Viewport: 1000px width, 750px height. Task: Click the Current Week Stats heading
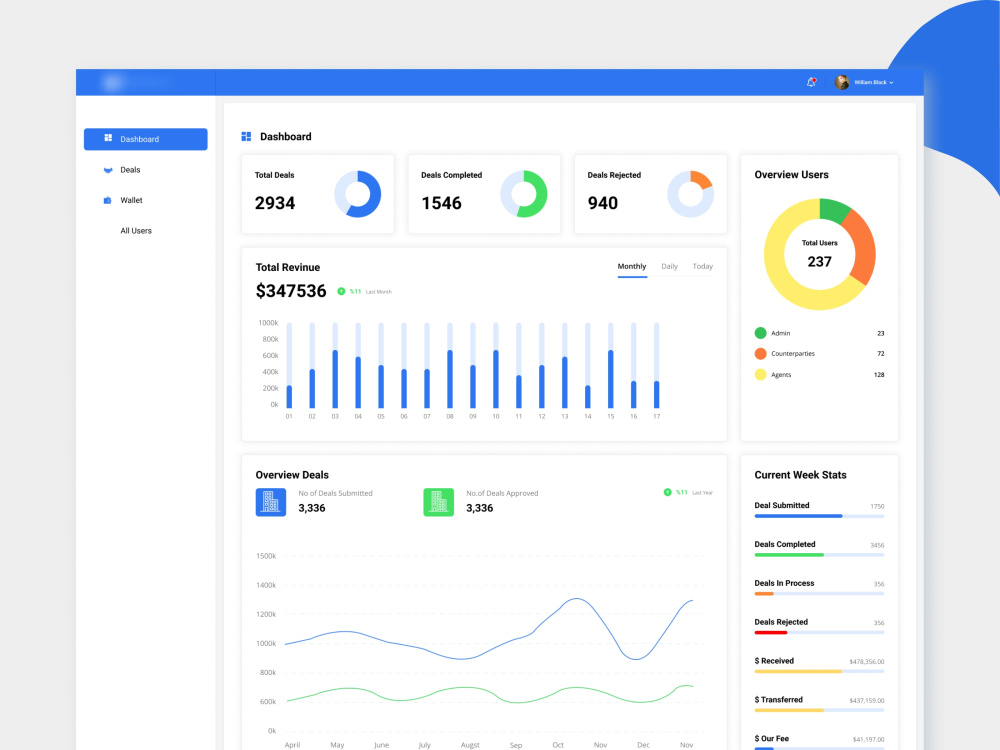pos(800,475)
